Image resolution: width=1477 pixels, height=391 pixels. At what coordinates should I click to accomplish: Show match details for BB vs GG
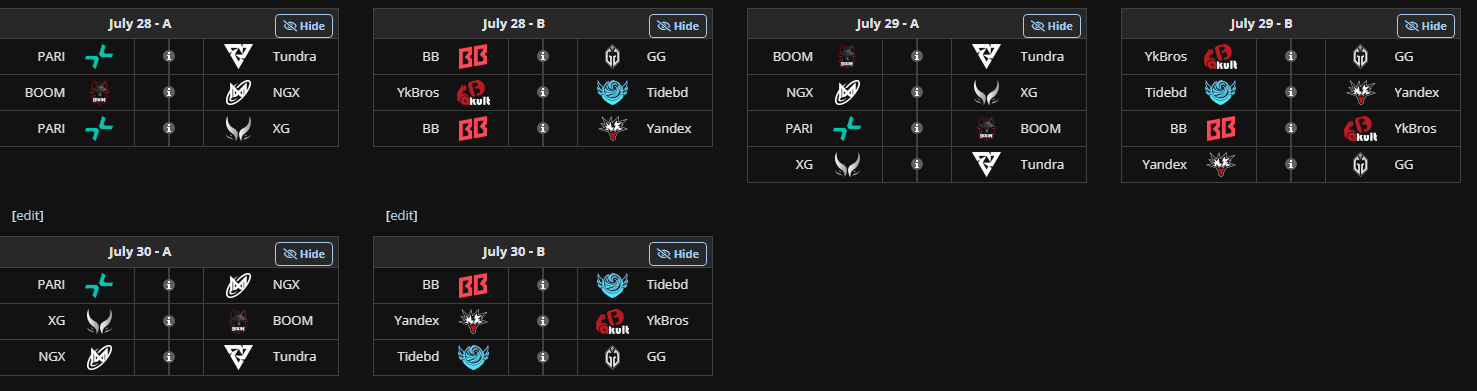(543, 57)
